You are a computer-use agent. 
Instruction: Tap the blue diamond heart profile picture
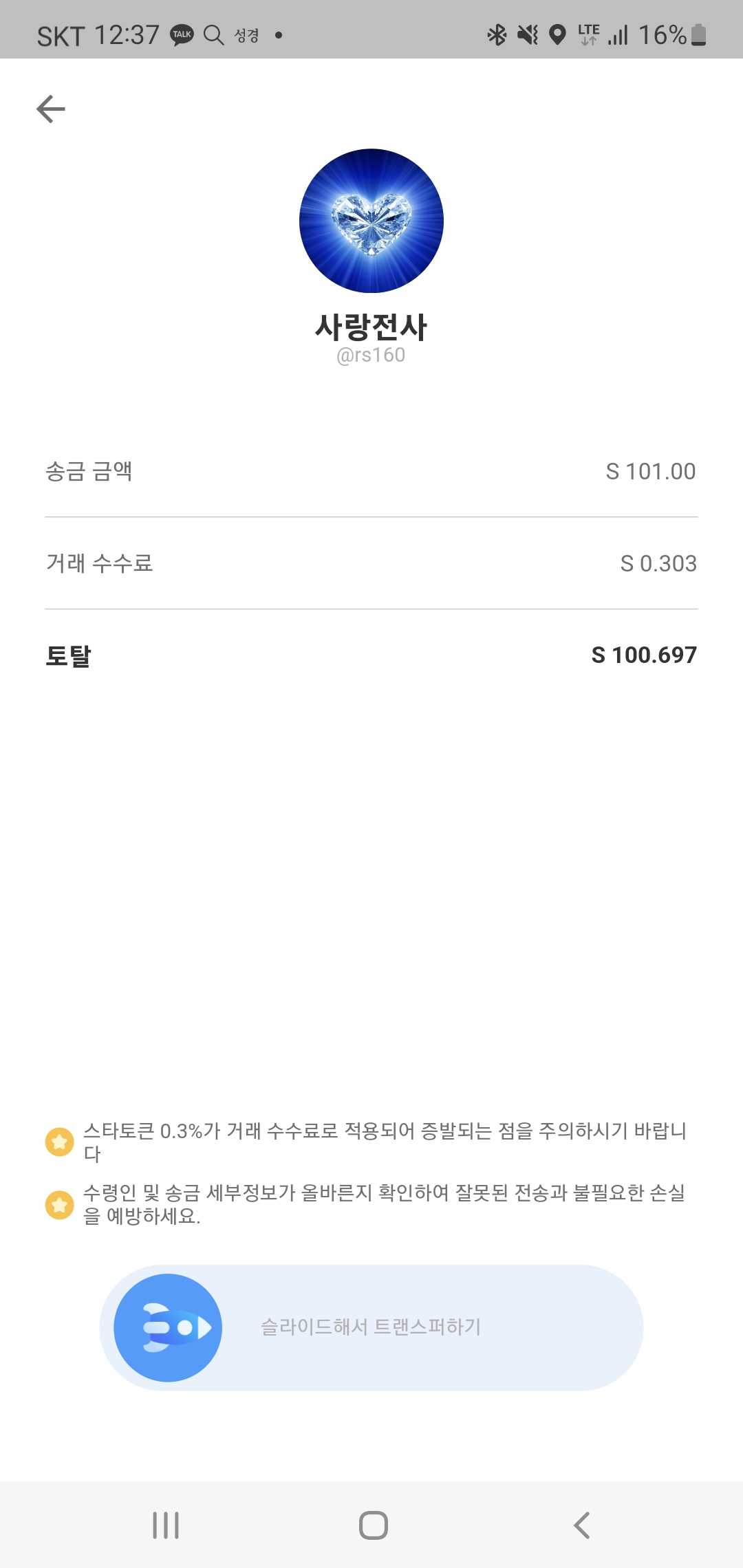371,221
